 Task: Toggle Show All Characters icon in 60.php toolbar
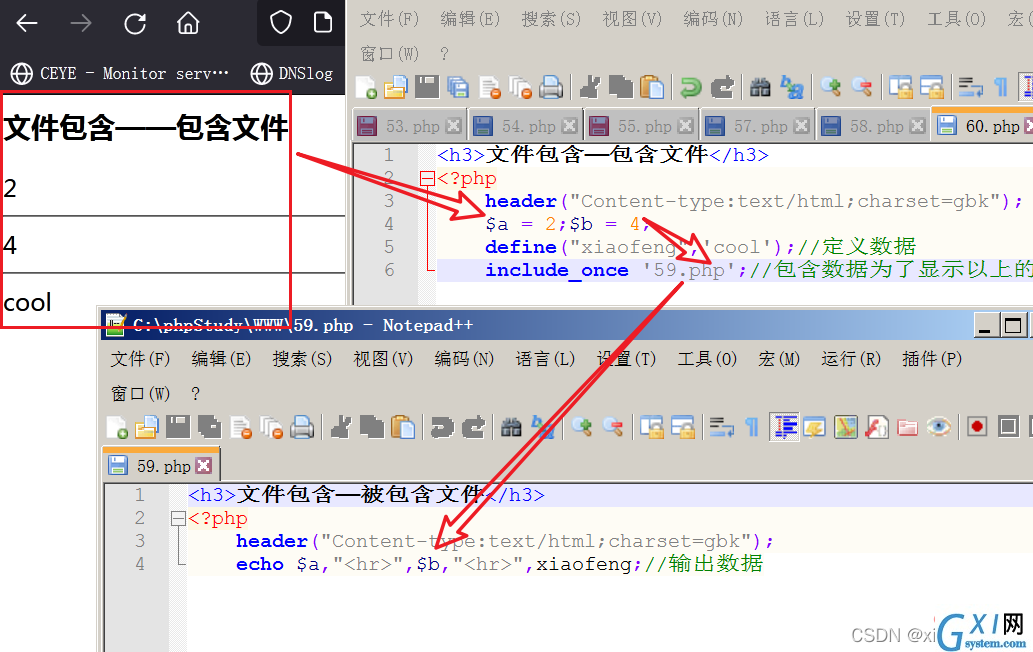(1001, 88)
